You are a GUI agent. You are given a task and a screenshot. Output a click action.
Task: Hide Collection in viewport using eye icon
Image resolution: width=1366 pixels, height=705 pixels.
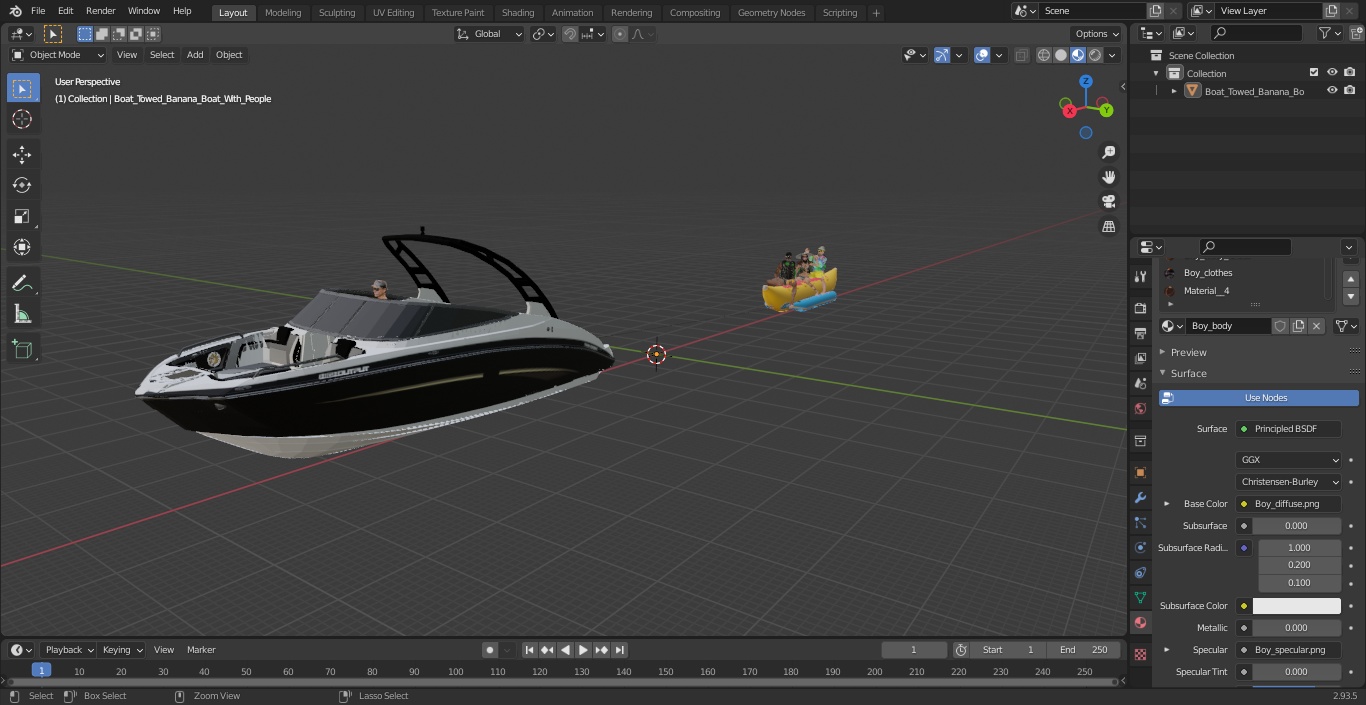(1332, 73)
